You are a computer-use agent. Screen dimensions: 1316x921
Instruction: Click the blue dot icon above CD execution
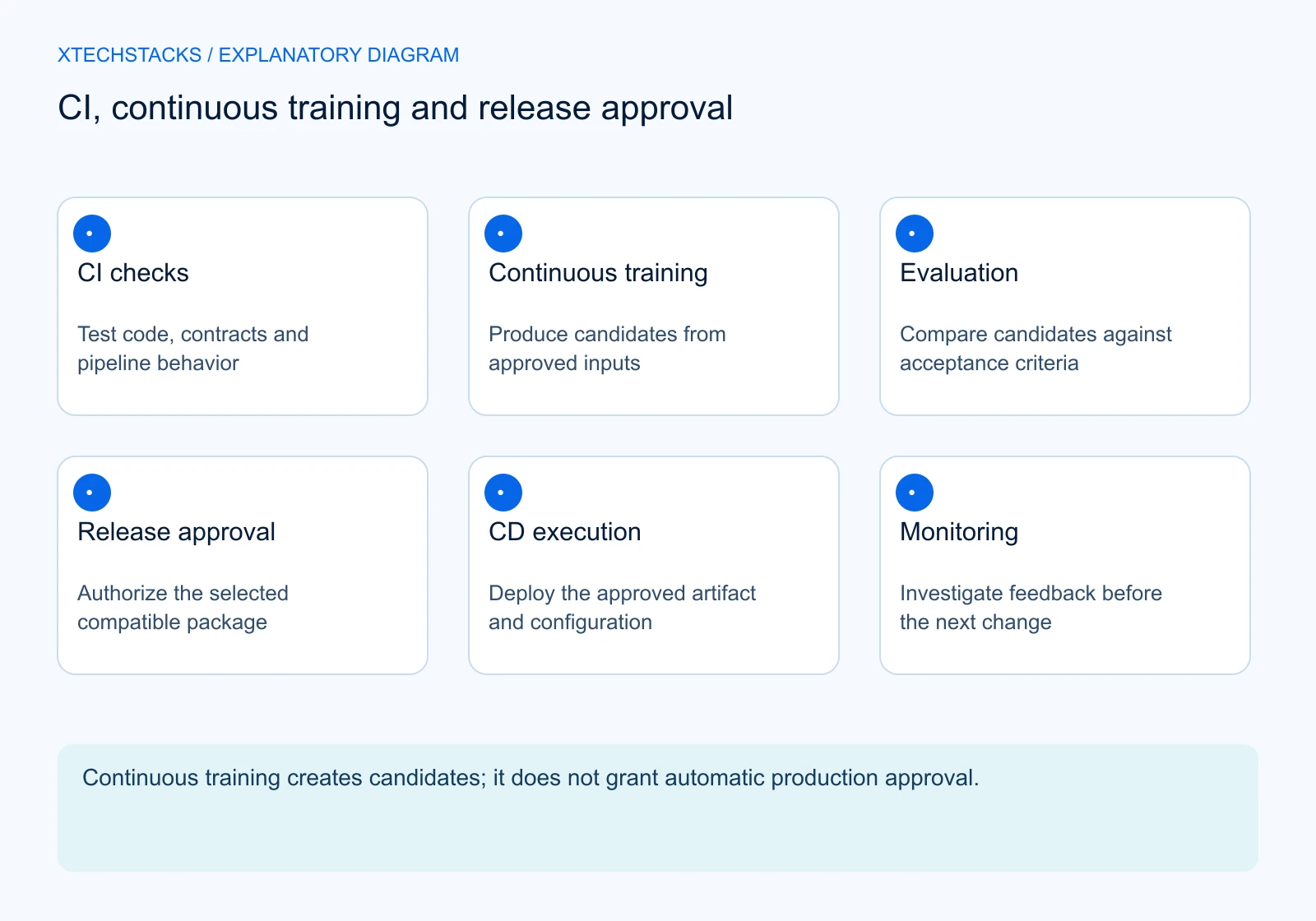point(503,493)
